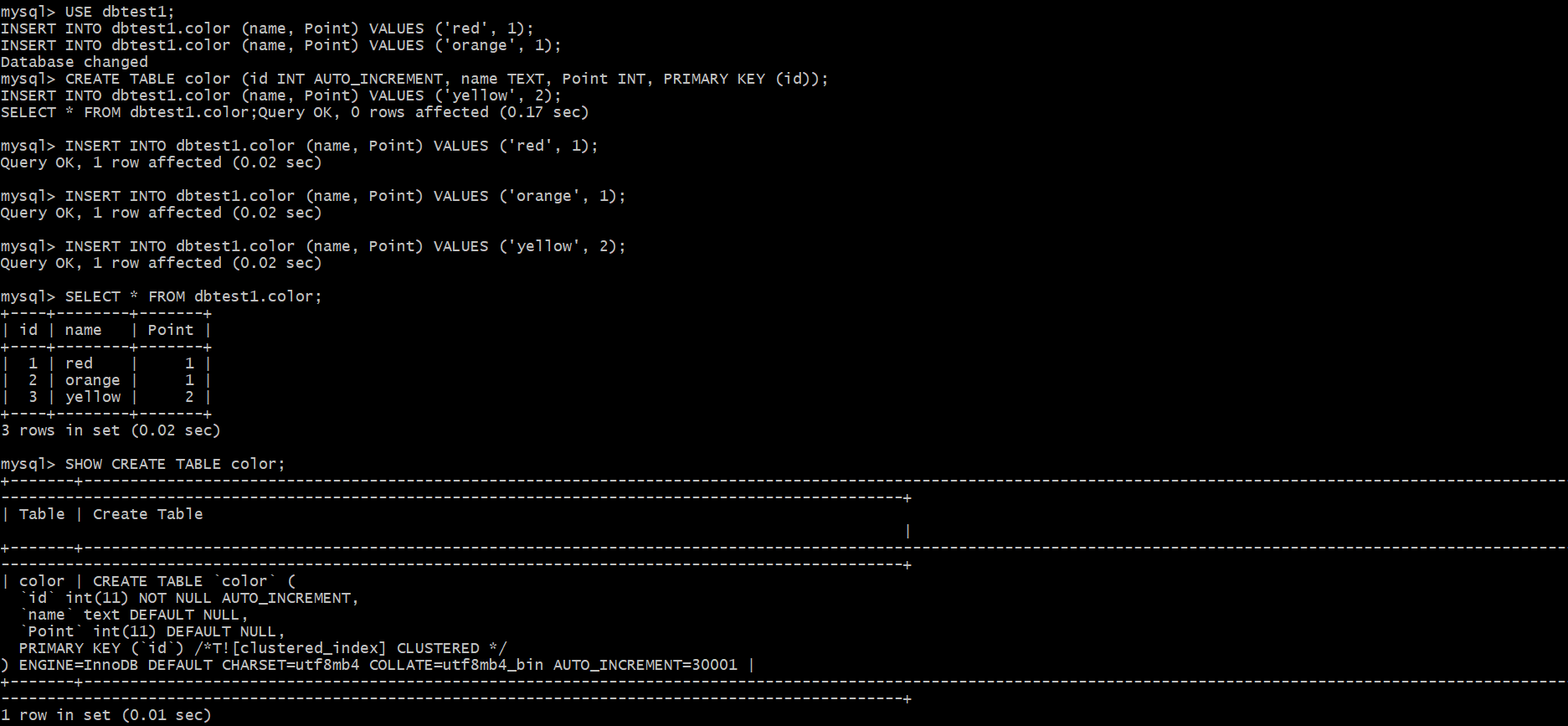Click the "name" column header in the result table
The width and height of the screenshot is (1568, 726).
pos(84,330)
